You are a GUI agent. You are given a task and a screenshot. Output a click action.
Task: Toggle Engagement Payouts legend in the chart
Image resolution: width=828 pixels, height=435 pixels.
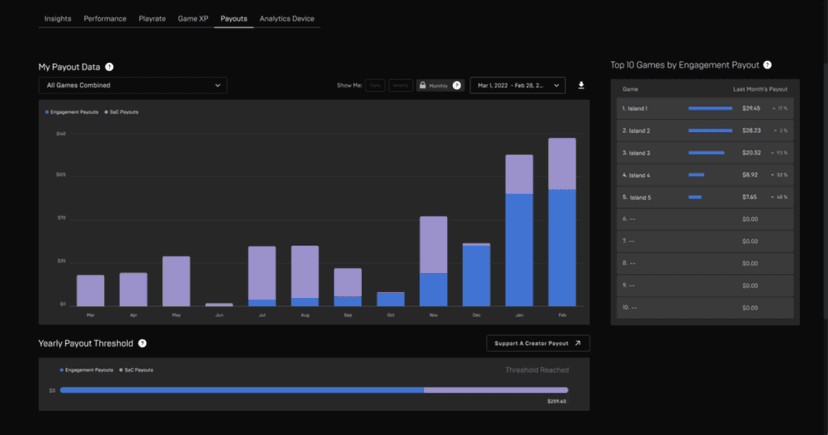pyautogui.click(x=71, y=112)
